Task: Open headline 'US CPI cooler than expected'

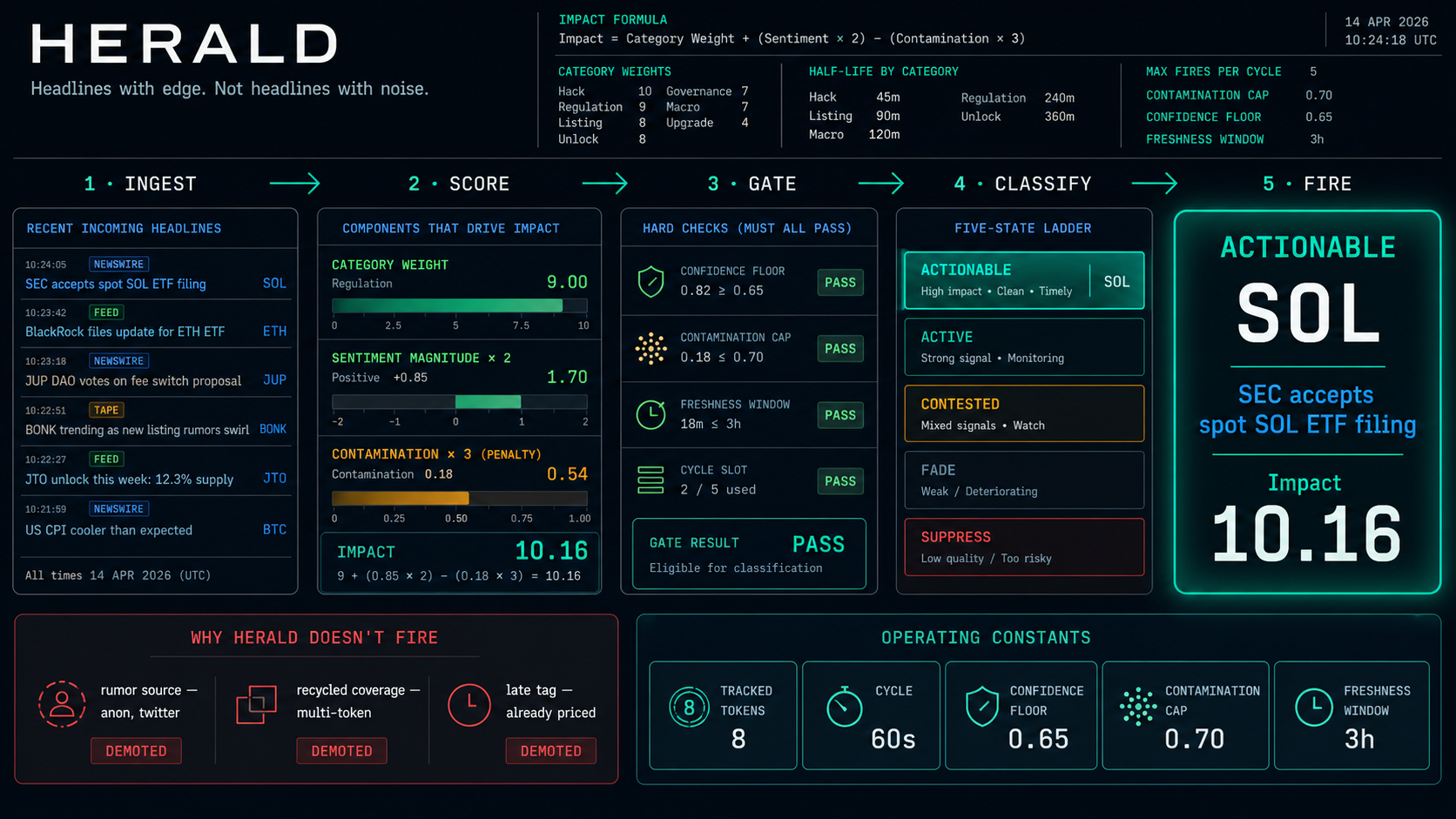Action: (109, 530)
